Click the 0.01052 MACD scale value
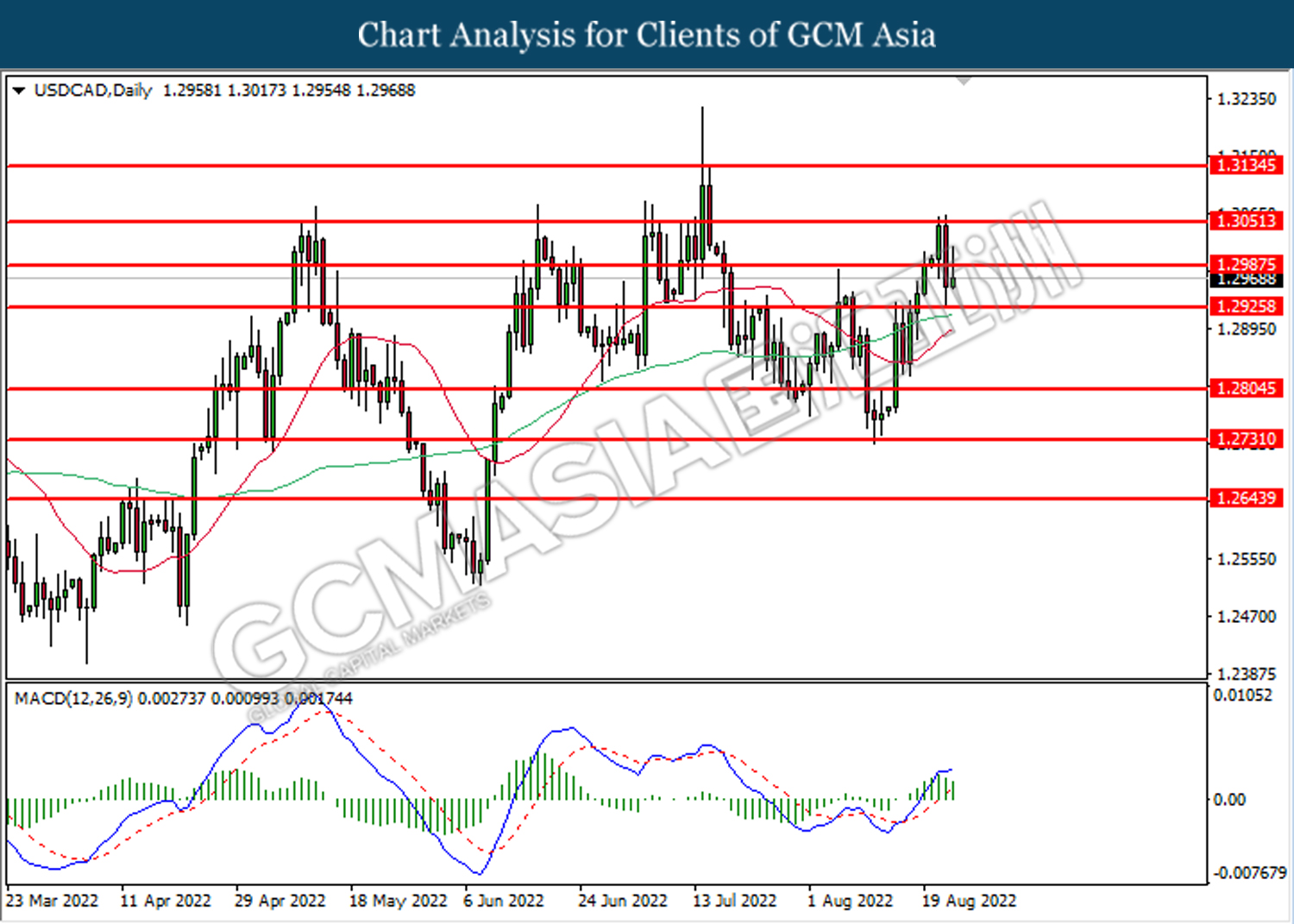 point(1243,695)
